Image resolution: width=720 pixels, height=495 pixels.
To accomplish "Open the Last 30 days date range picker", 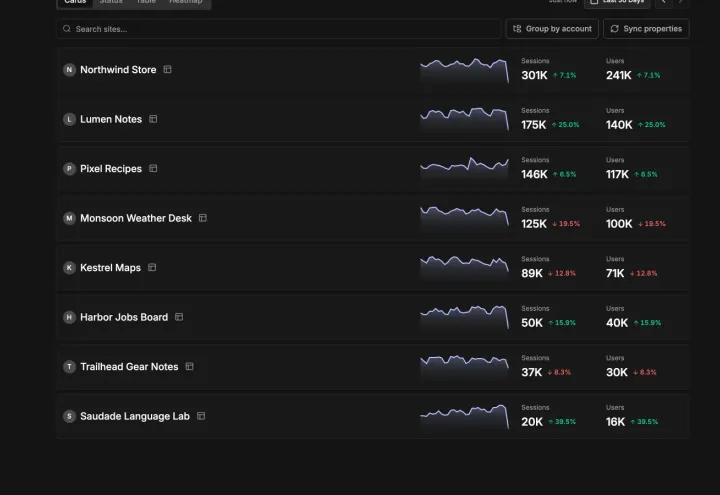I will [x=617, y=2].
